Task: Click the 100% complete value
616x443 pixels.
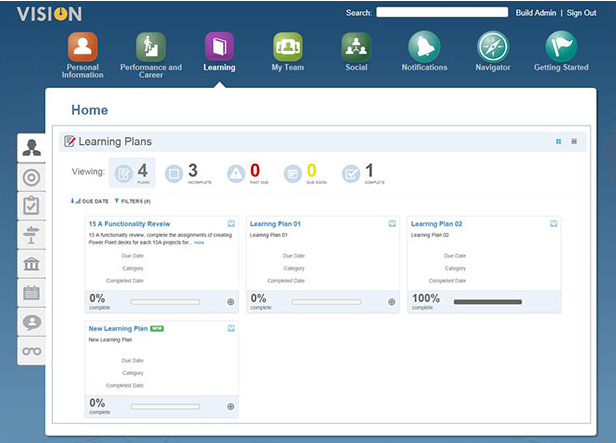Action: pos(425,298)
